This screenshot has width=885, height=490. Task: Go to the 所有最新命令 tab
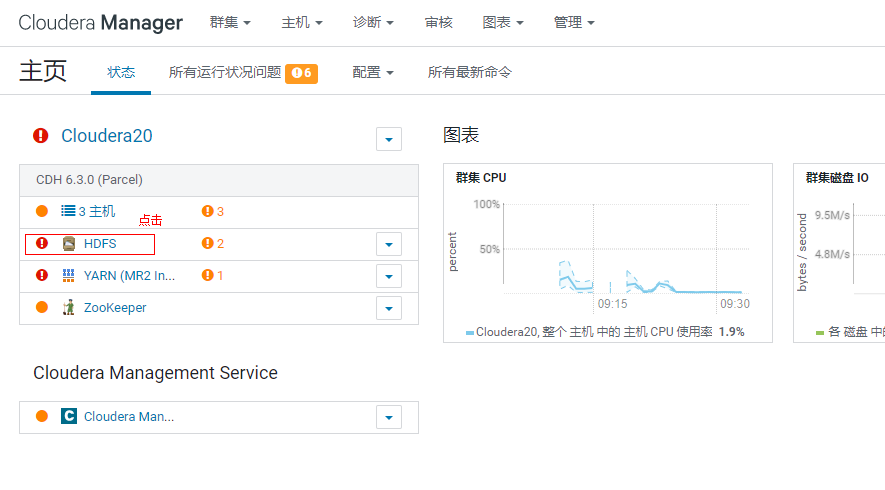[470, 72]
